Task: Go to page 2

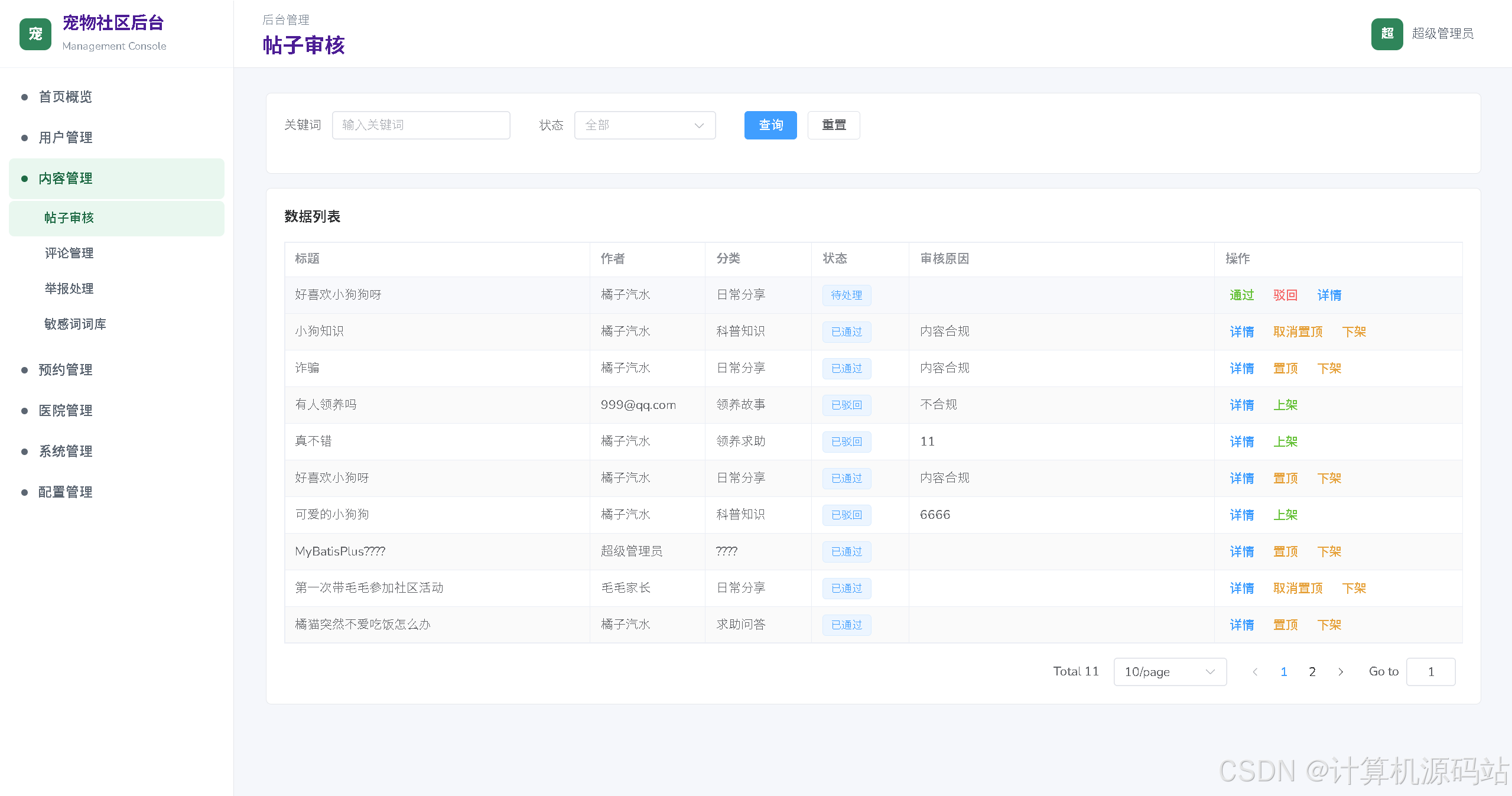Action: click(x=1312, y=672)
